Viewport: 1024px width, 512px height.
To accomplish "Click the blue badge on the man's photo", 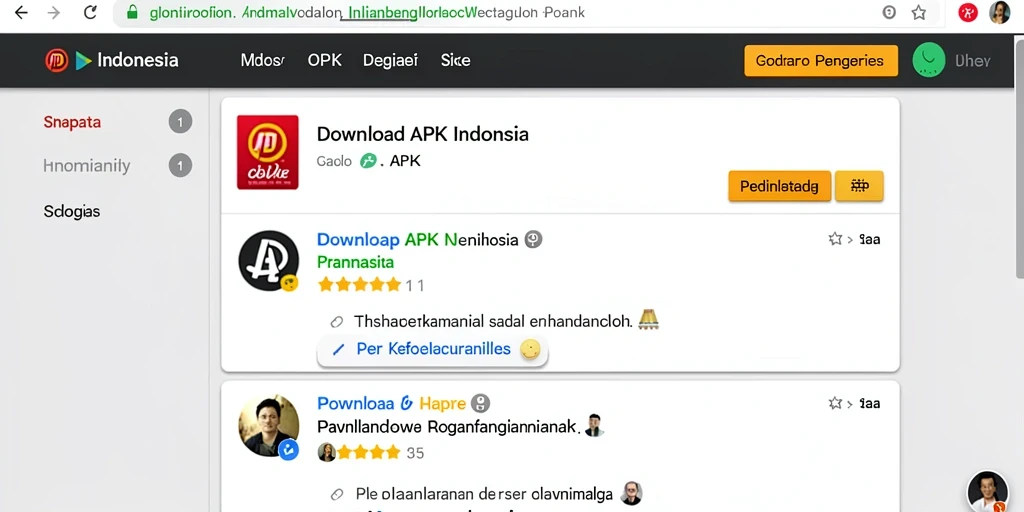I will pos(289,449).
